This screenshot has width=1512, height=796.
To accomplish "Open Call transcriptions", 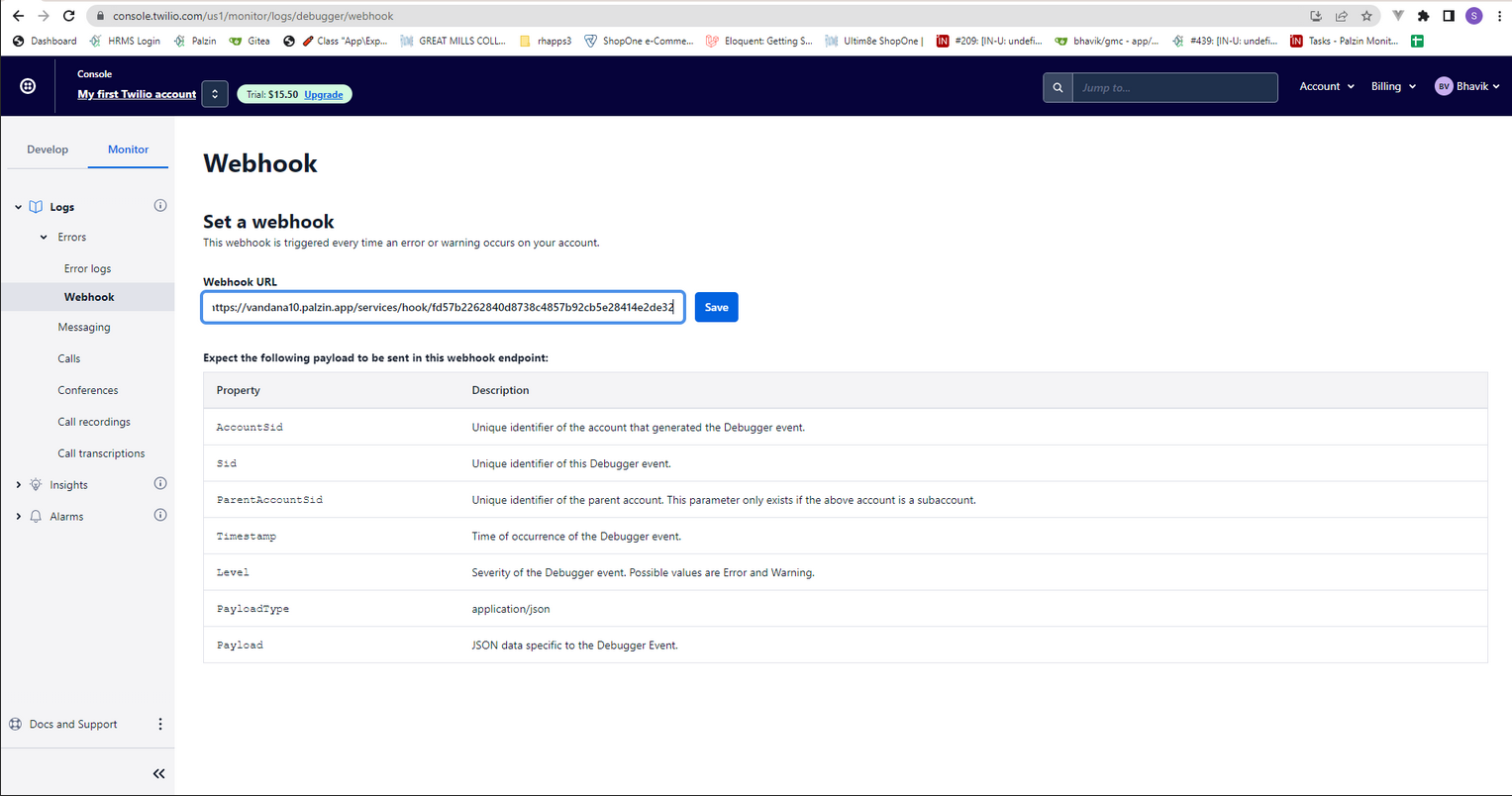I will coord(101,453).
